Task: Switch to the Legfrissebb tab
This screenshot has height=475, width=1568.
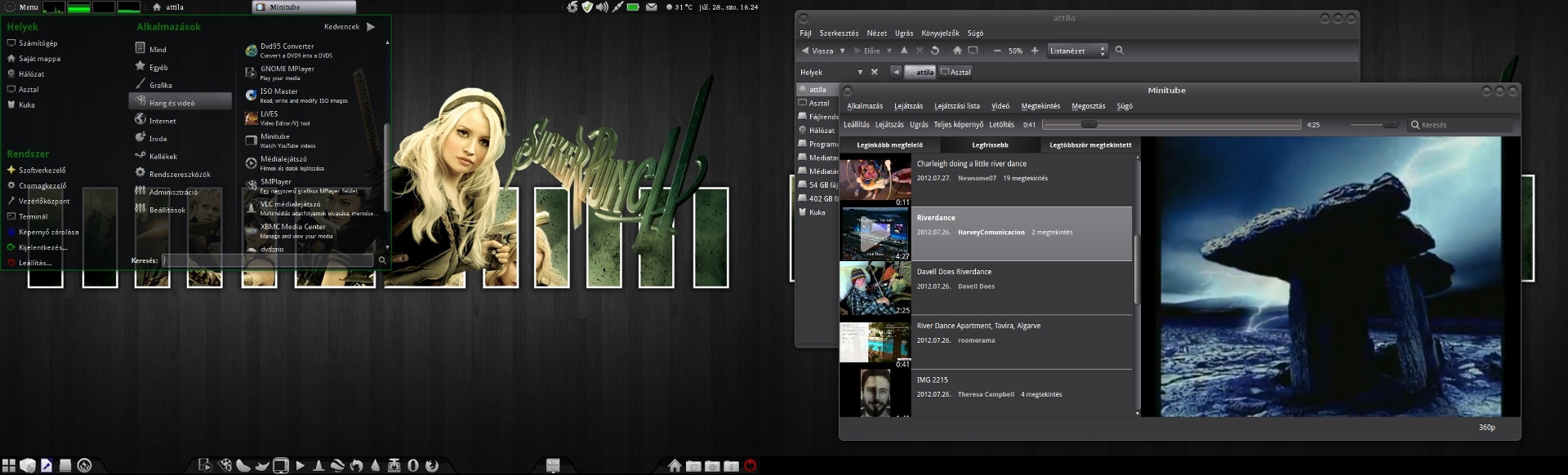Action: tap(990, 145)
